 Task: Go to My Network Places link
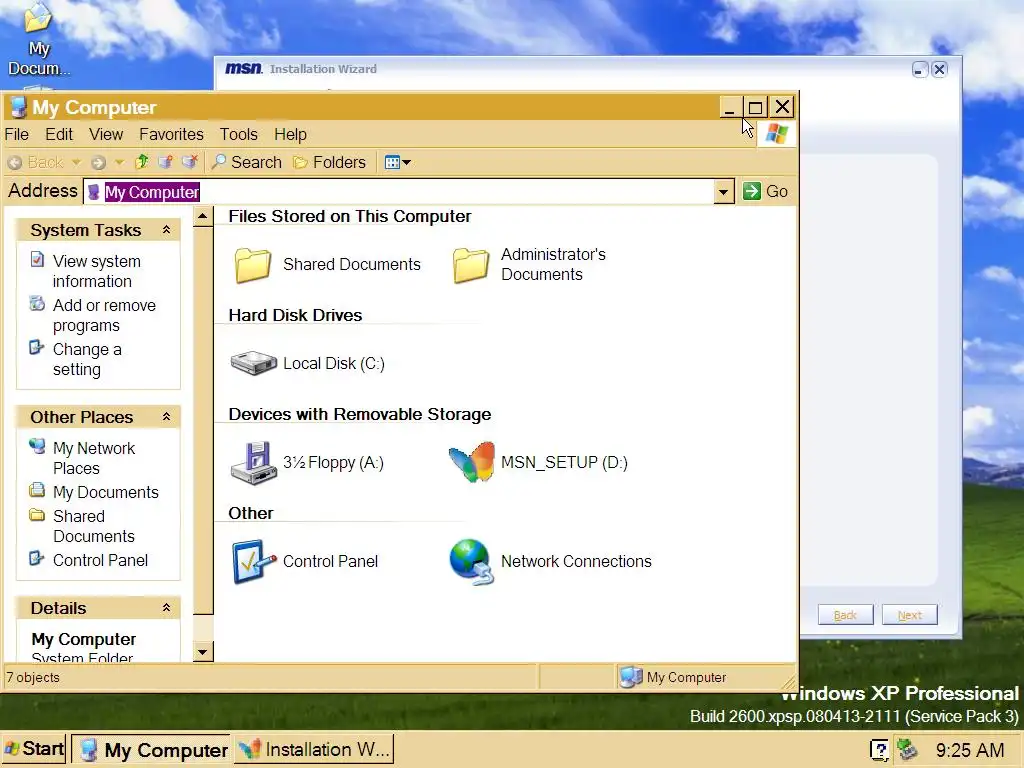93,458
